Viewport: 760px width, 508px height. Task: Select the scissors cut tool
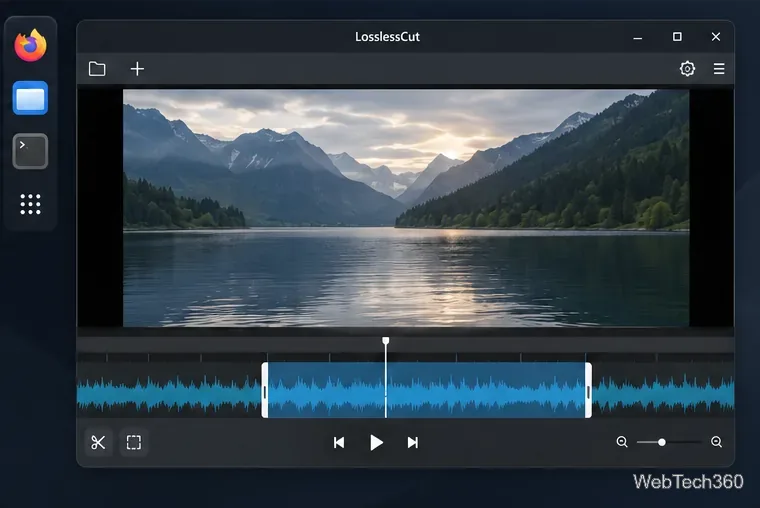coord(98,442)
